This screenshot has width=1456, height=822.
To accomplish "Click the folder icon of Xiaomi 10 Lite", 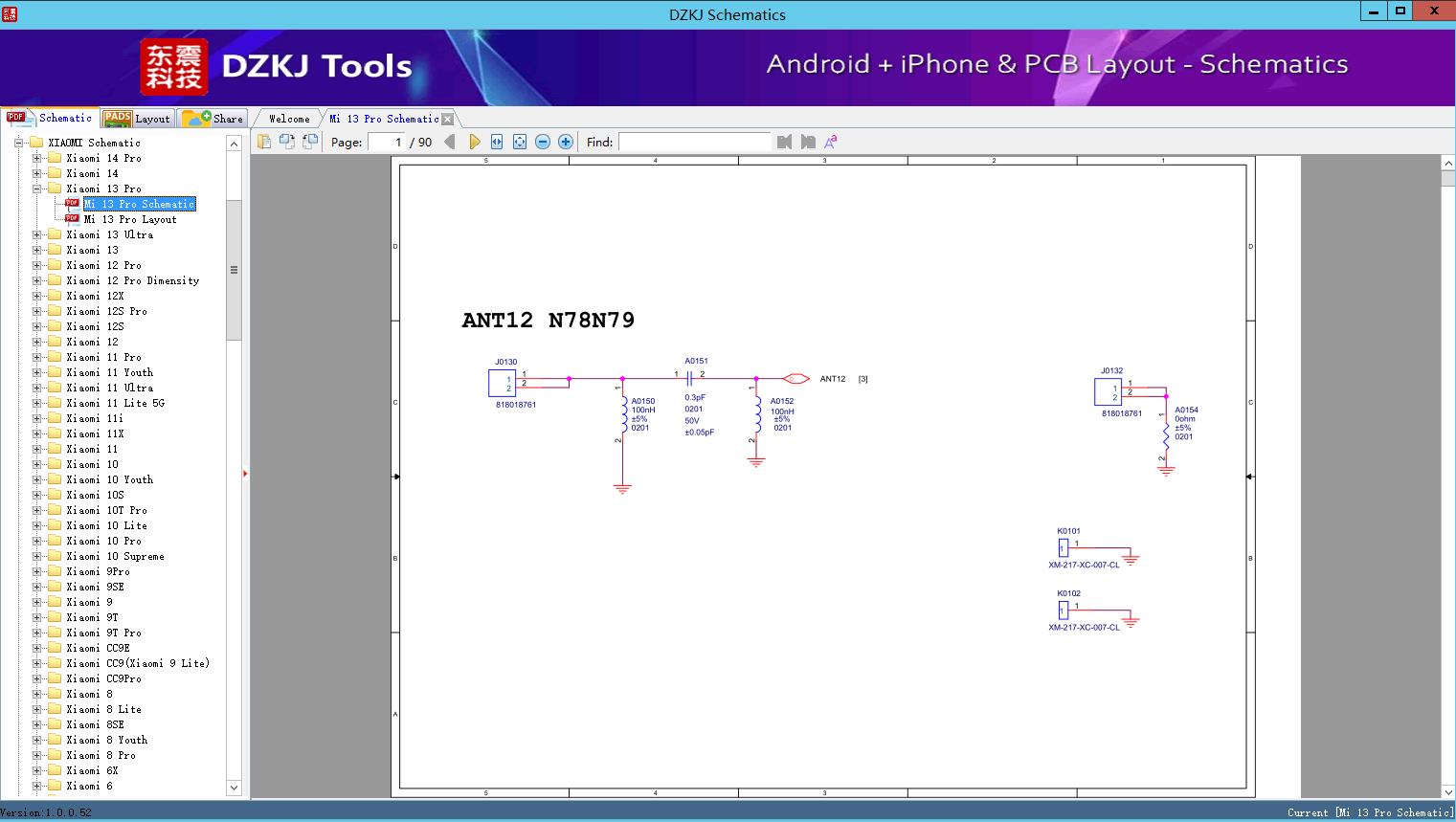I will (55, 525).
